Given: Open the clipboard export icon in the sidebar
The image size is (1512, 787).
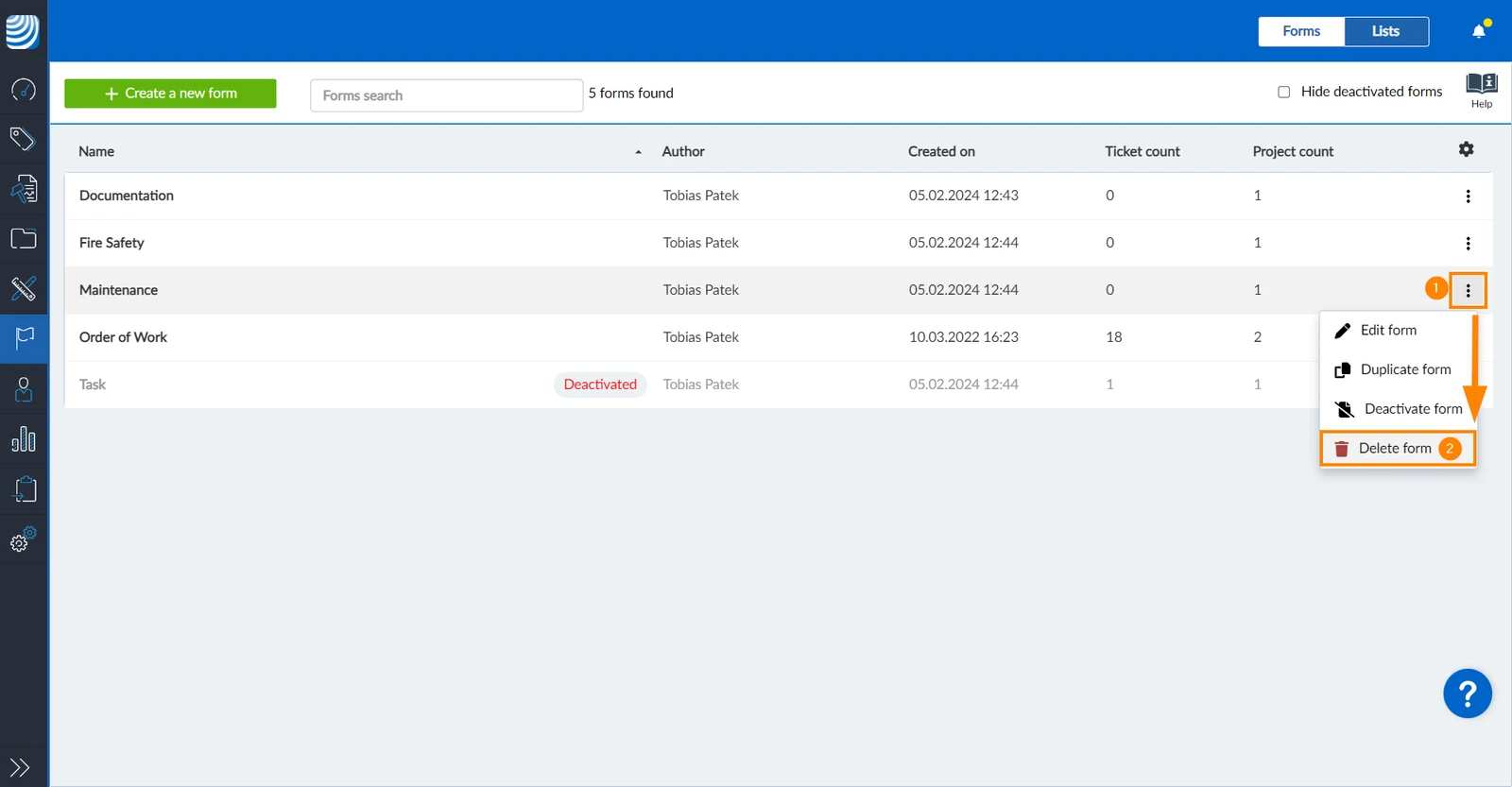Looking at the screenshot, I should coord(24,489).
